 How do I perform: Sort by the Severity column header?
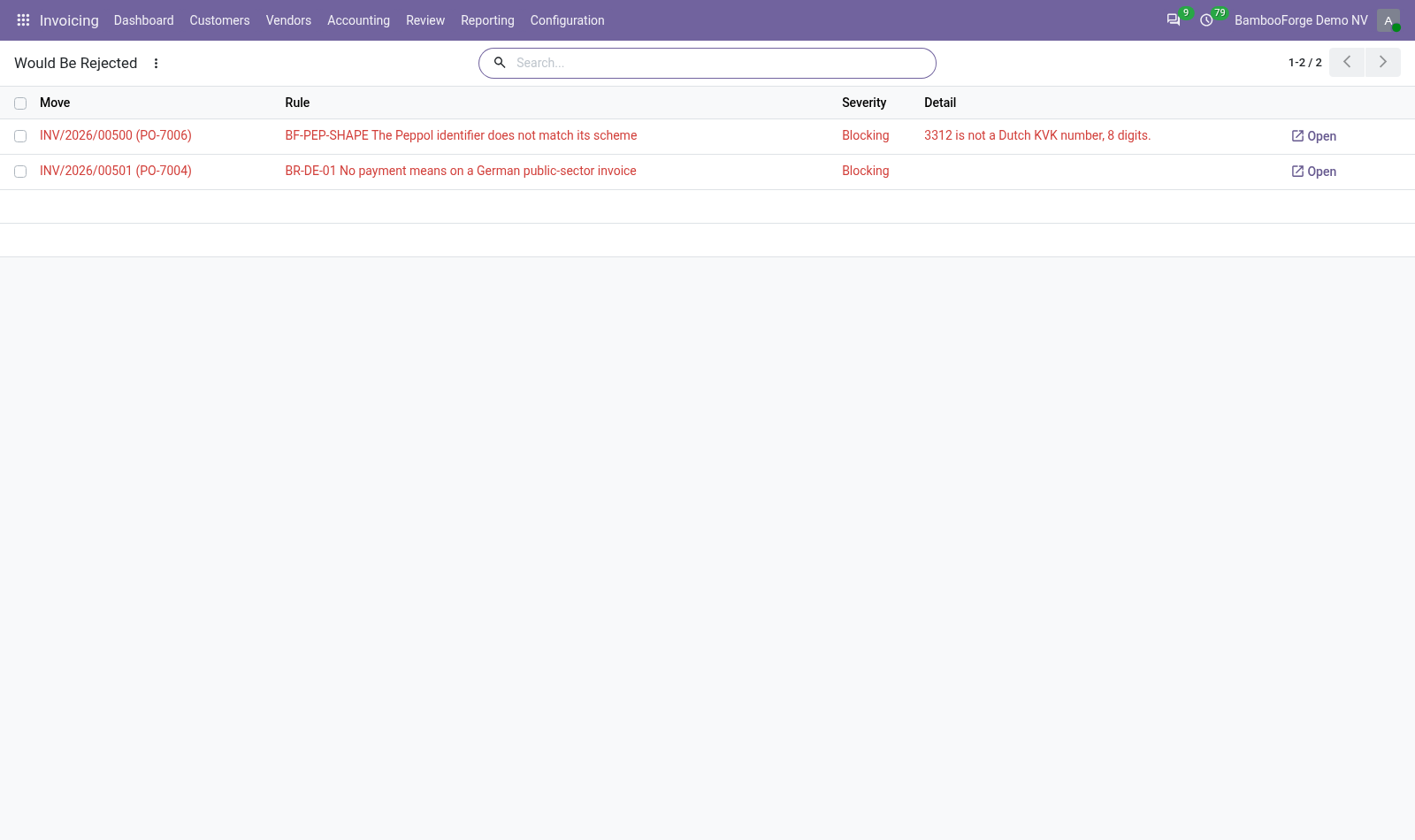864,103
